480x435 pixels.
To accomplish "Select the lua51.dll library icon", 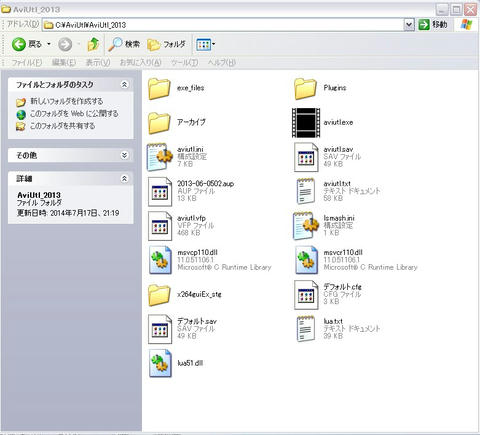I will point(160,363).
